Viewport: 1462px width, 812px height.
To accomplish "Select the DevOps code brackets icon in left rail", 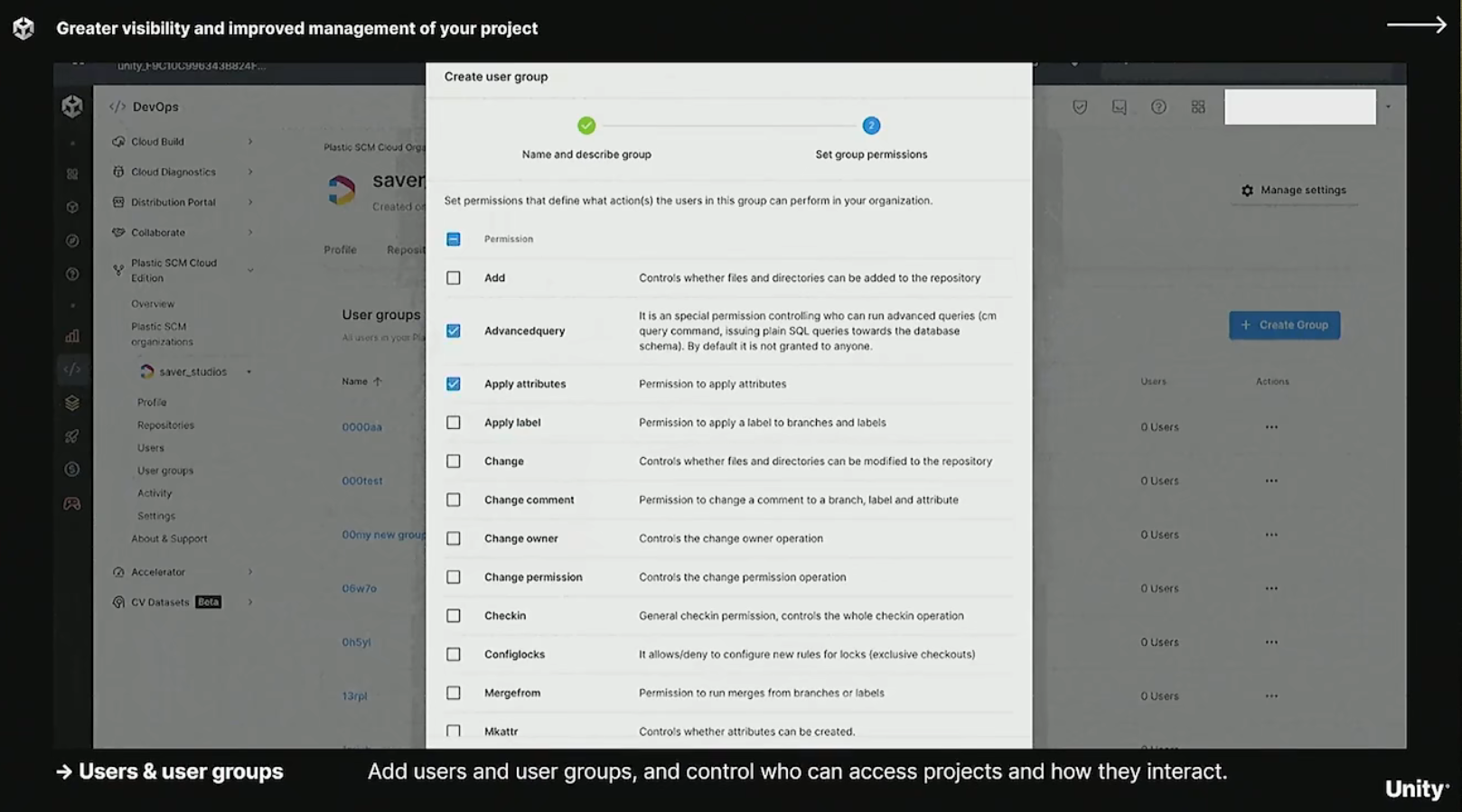I will [72, 369].
